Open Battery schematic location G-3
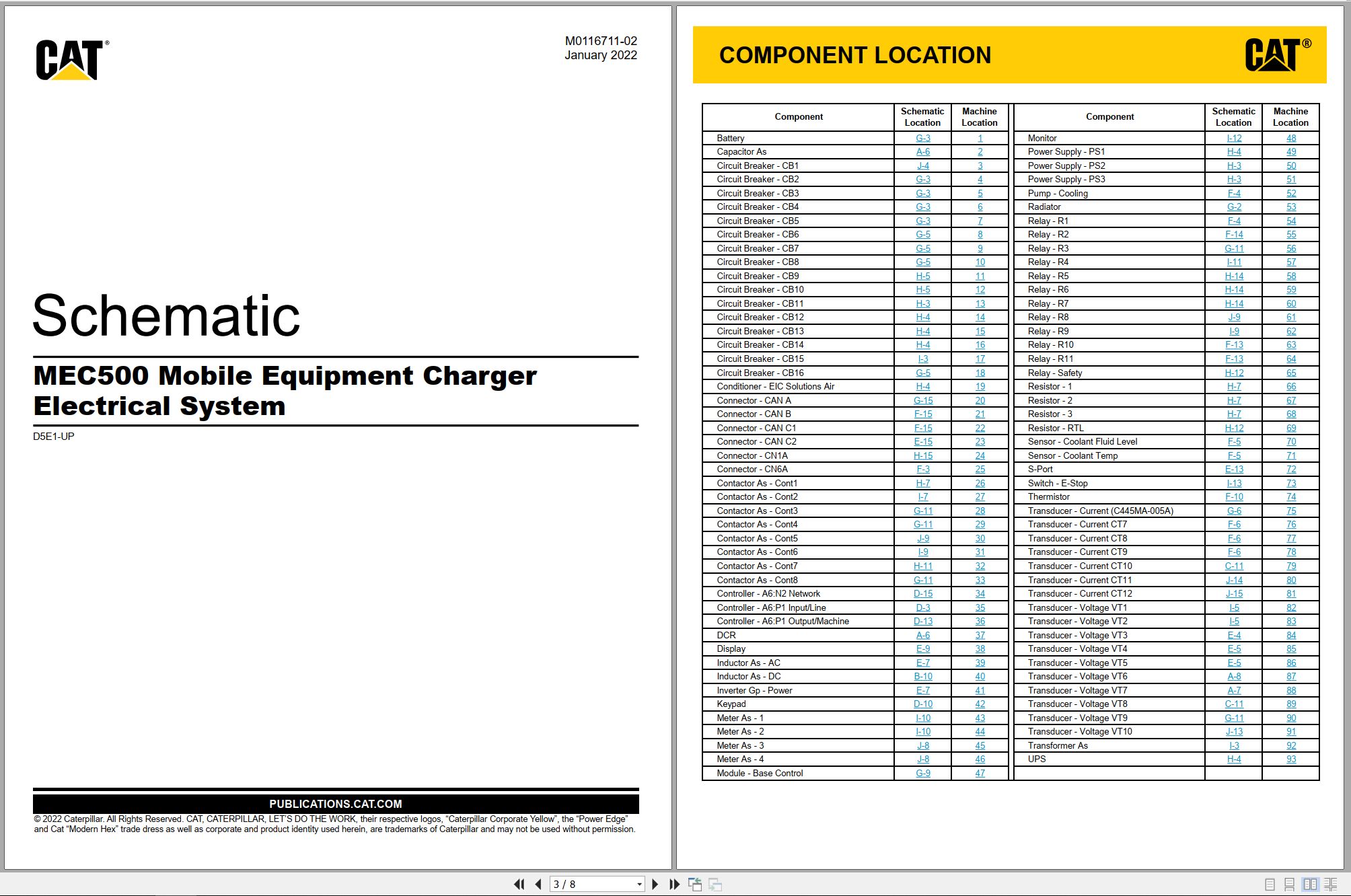1351x896 pixels. [x=922, y=138]
